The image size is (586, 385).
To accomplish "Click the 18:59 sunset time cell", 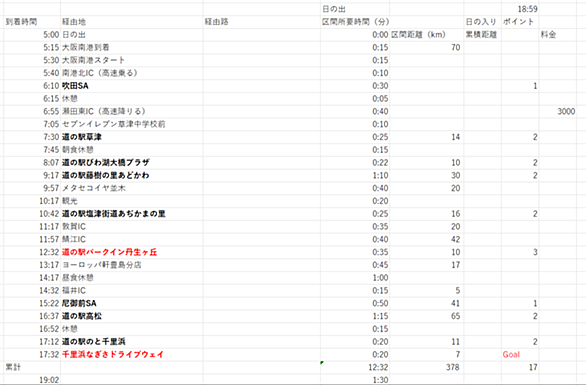I will tap(520, 9).
